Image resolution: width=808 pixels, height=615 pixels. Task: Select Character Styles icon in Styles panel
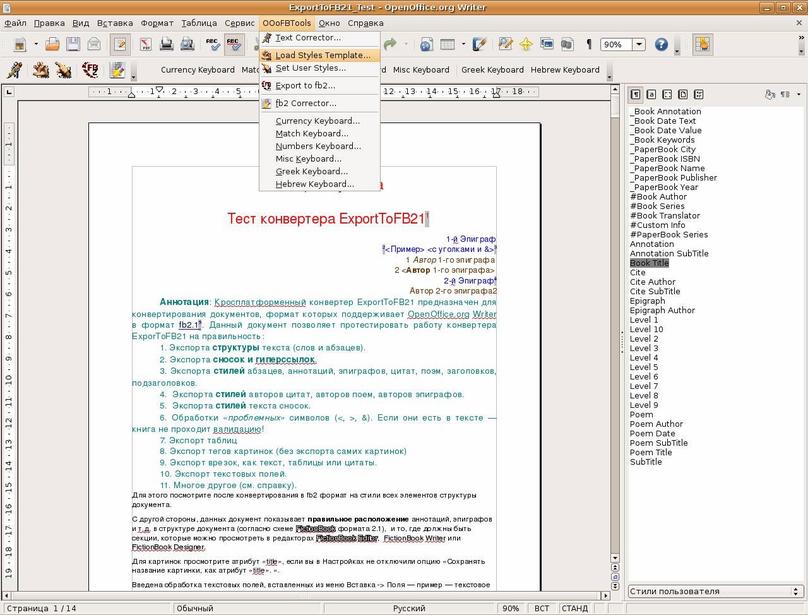tap(653, 94)
